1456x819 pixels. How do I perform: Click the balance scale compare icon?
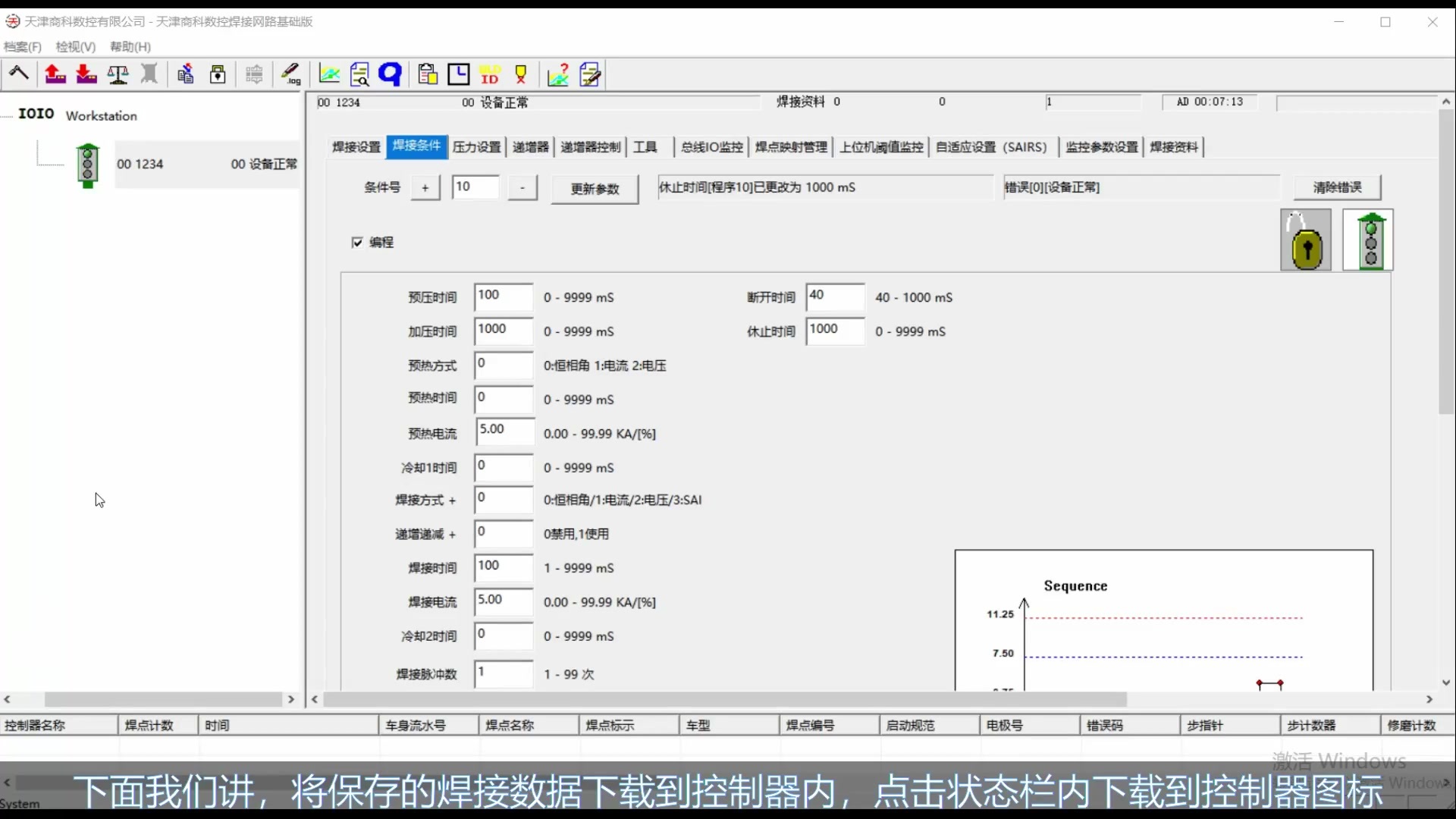118,74
